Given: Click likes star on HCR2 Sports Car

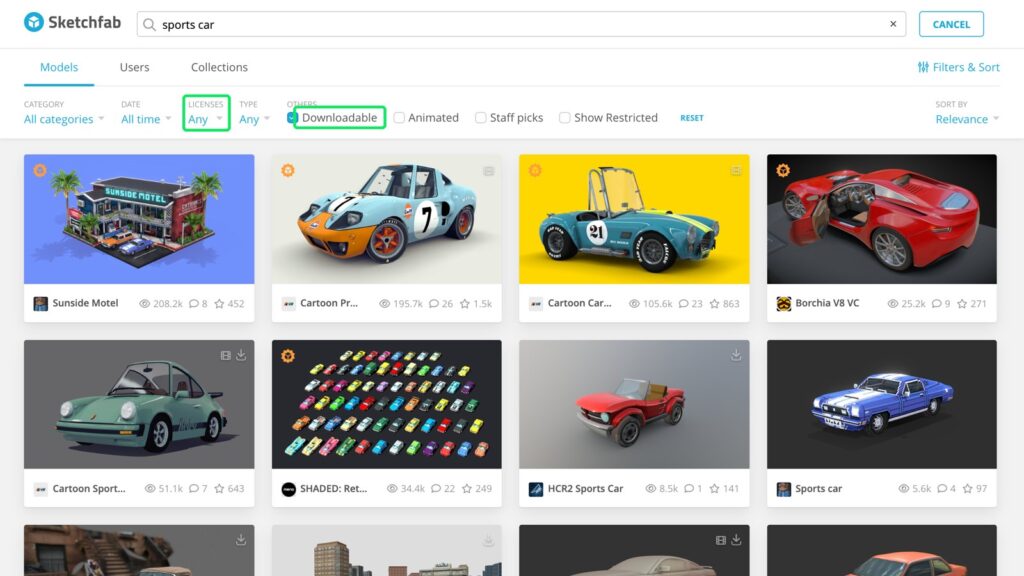Looking at the screenshot, I should click(714, 488).
